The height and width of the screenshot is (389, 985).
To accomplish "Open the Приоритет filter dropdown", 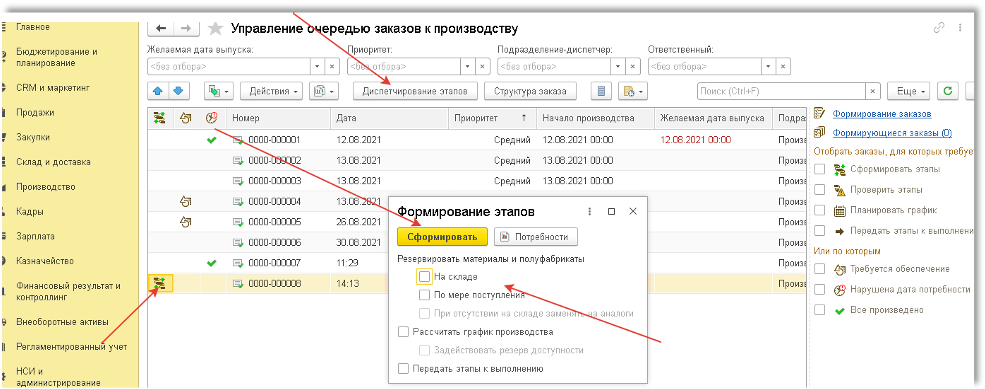I will 467,66.
